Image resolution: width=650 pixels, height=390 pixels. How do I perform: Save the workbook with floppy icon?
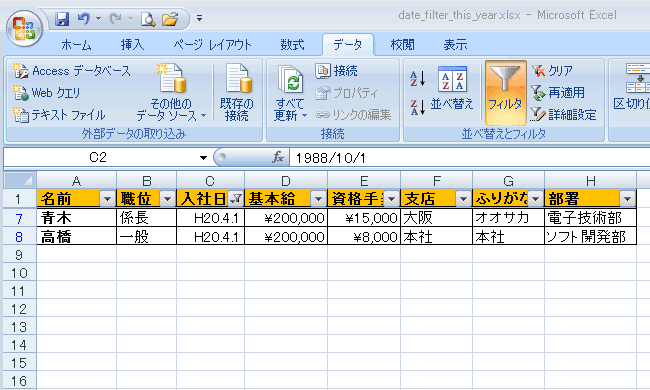tap(62, 19)
